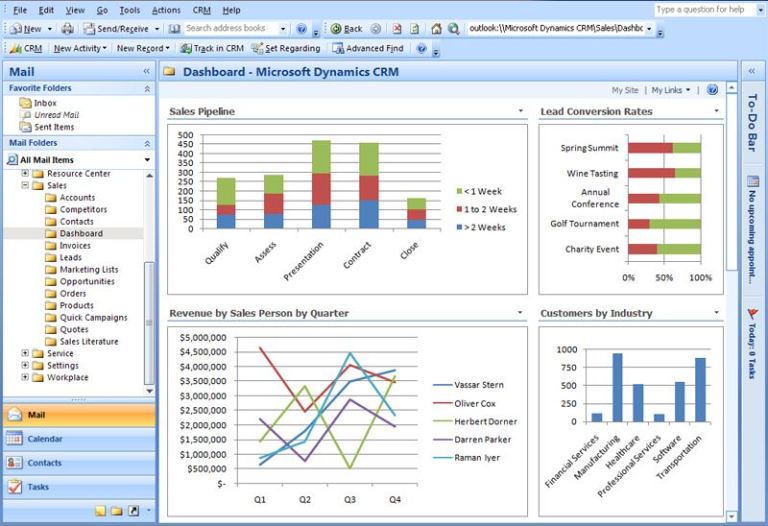Expand the Settings folder node

pos(25,366)
